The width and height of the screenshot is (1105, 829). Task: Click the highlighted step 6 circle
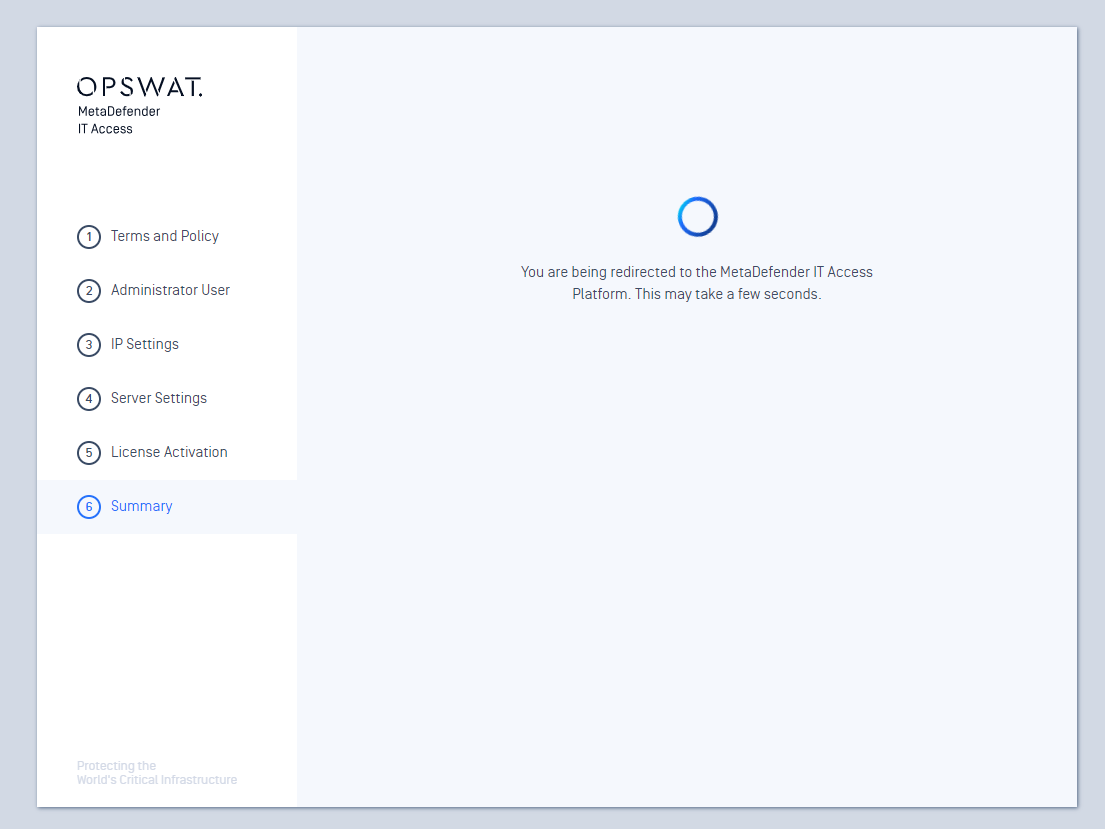tap(89, 506)
